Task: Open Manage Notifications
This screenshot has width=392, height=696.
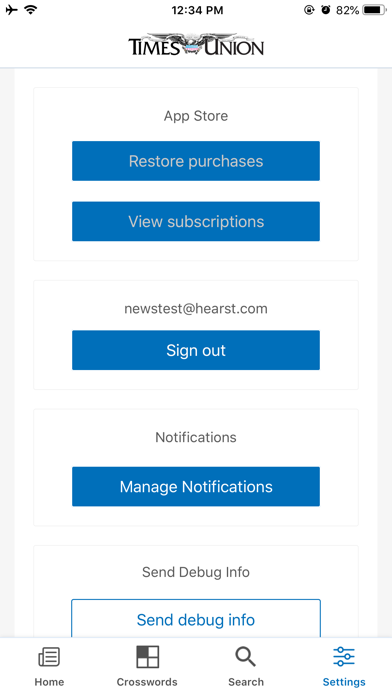Action: [196, 486]
